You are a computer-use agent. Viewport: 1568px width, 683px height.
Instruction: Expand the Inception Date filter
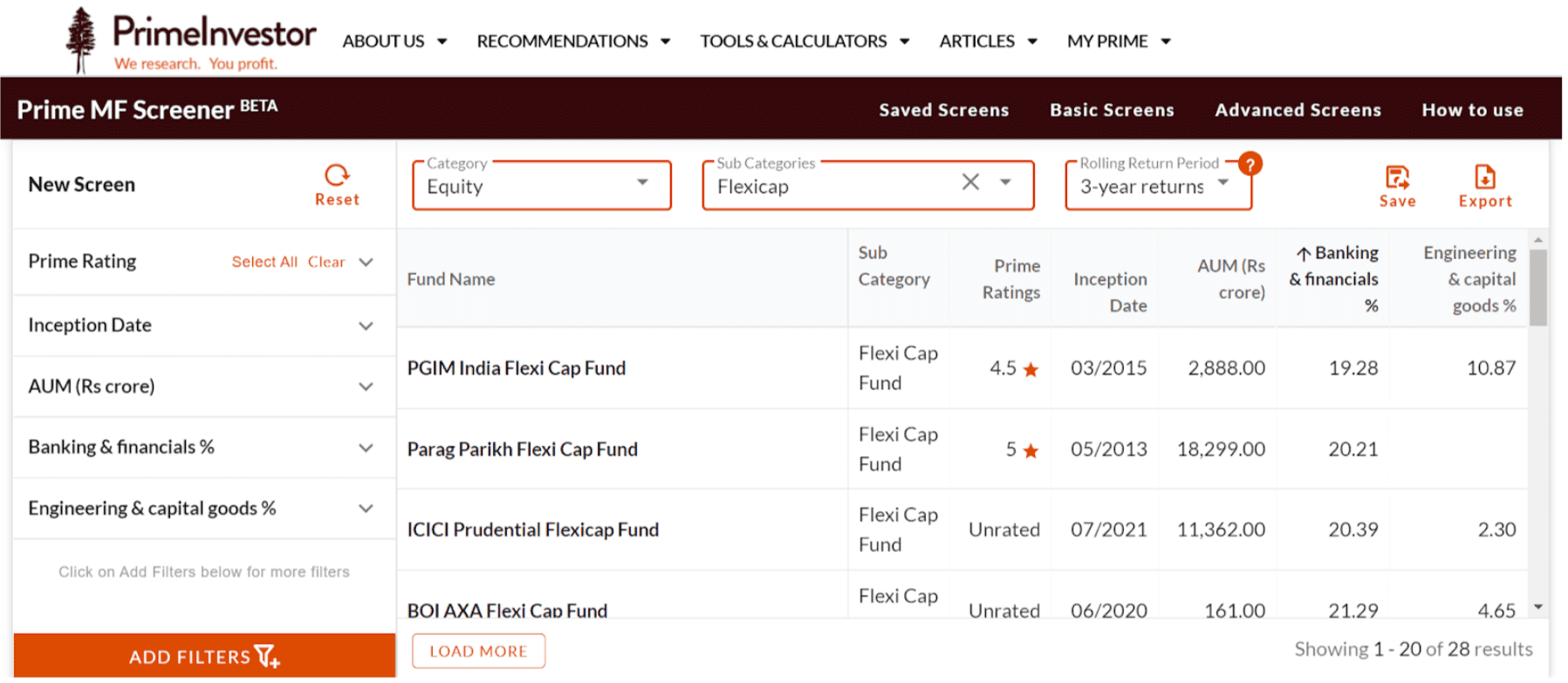pos(366,325)
